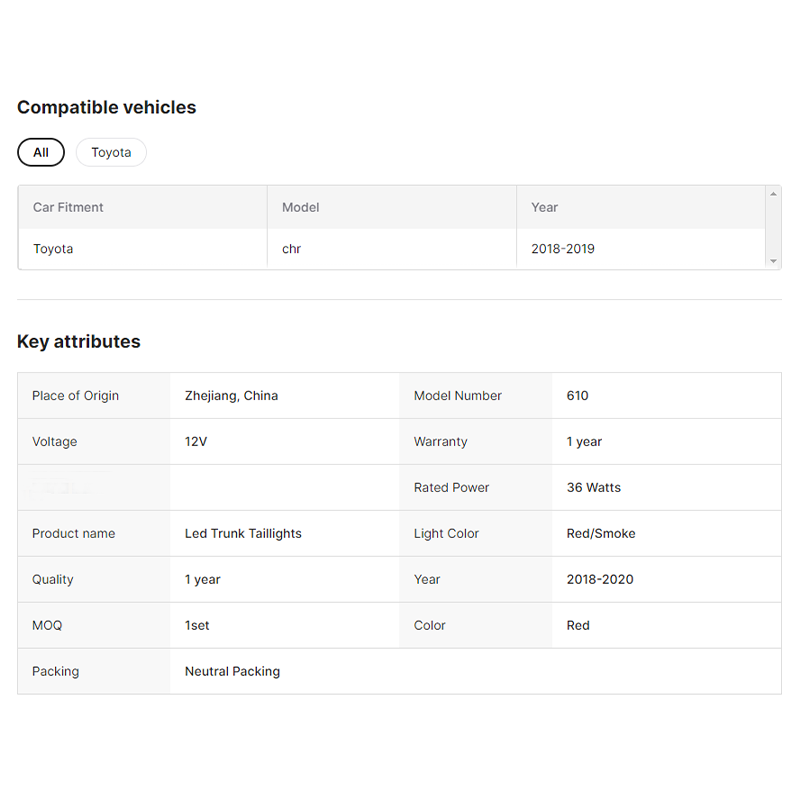This screenshot has width=800, height=800.
Task: Click the Year column header in fitment table
Action: pyautogui.click(x=641, y=207)
